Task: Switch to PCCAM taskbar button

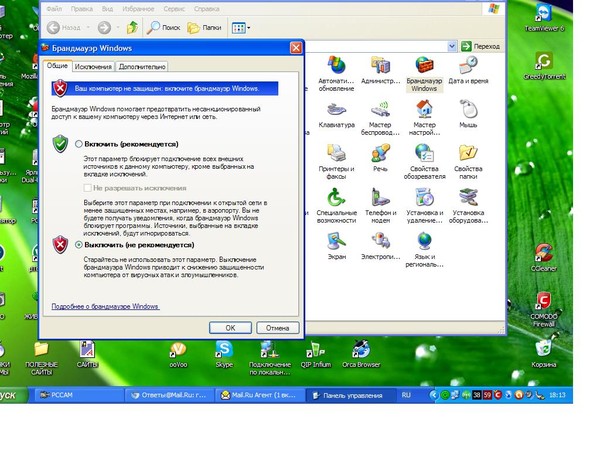Action: 78,395
